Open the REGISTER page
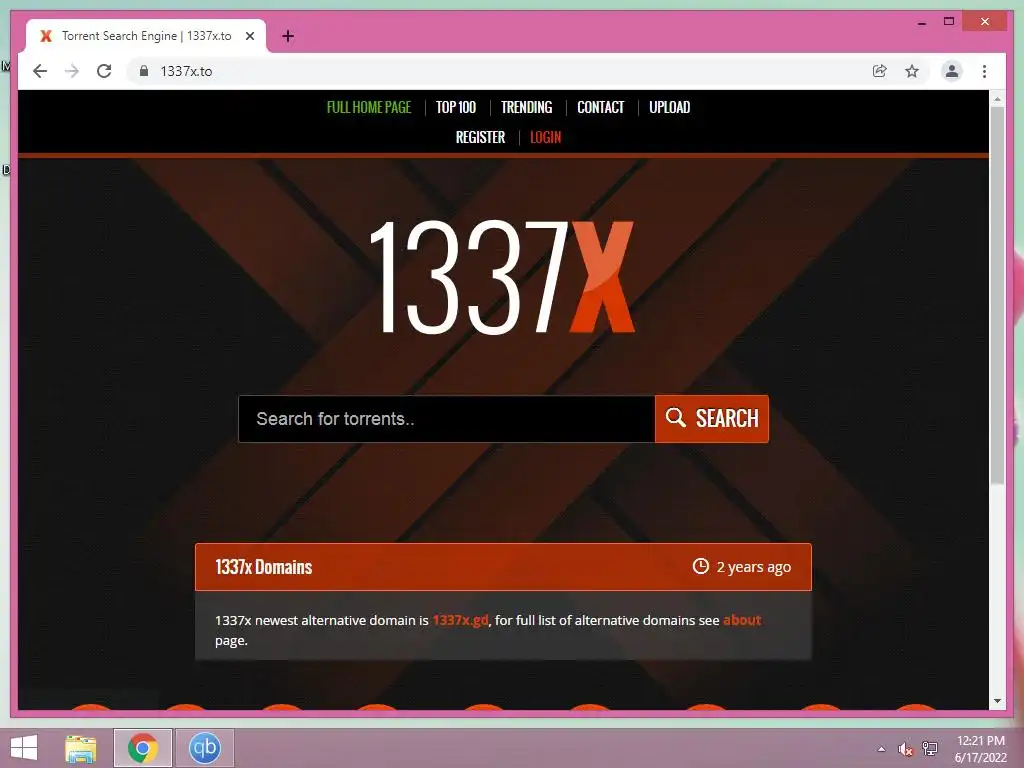The height and width of the screenshot is (768, 1024). [480, 137]
